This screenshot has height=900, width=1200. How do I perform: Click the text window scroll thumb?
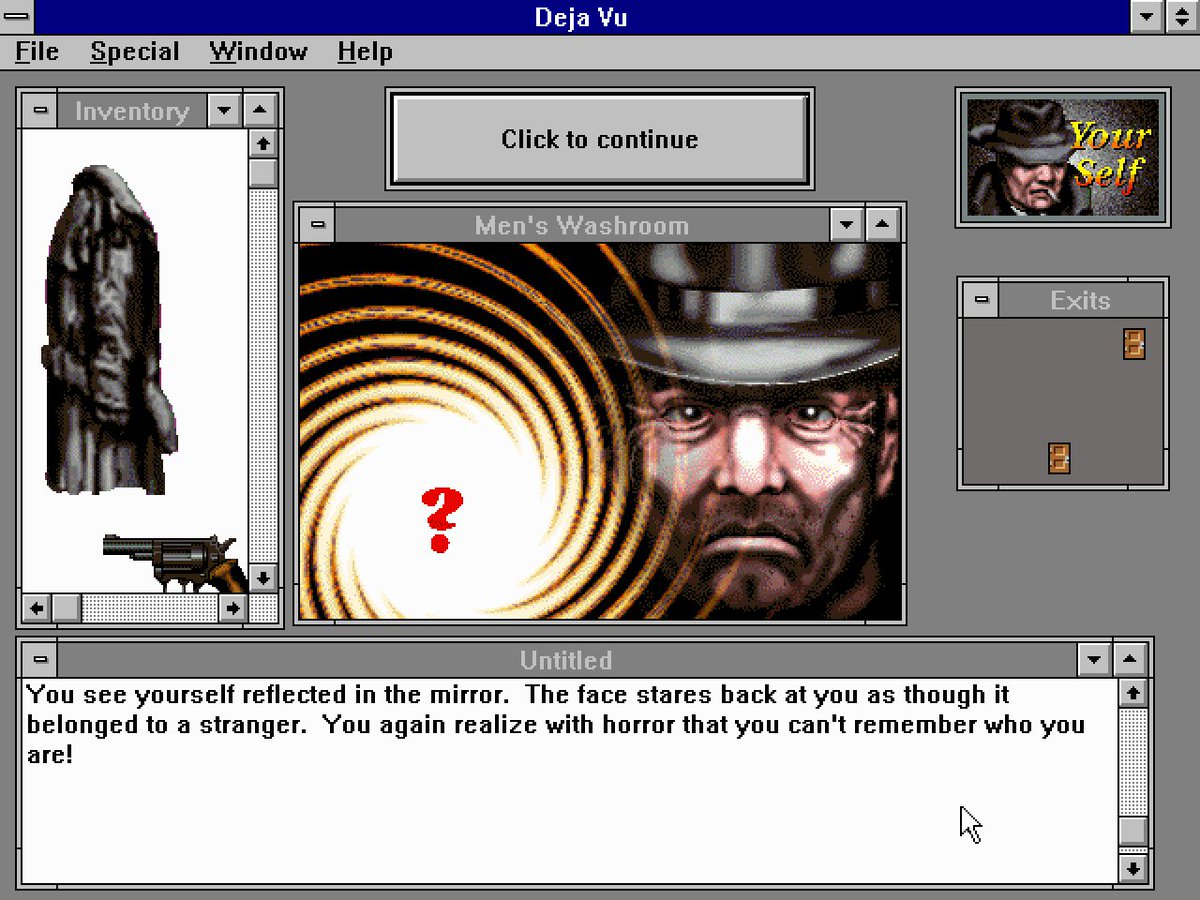pos(1132,831)
